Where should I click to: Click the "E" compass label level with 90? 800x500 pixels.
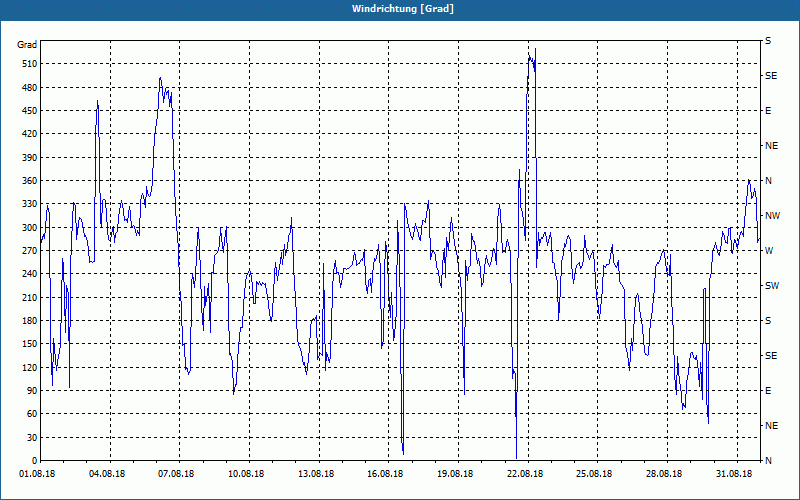[768, 391]
